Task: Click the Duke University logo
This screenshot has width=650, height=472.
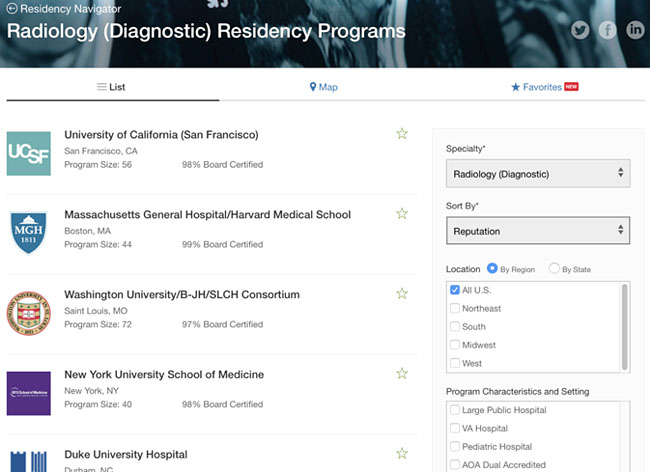Action: (29, 461)
